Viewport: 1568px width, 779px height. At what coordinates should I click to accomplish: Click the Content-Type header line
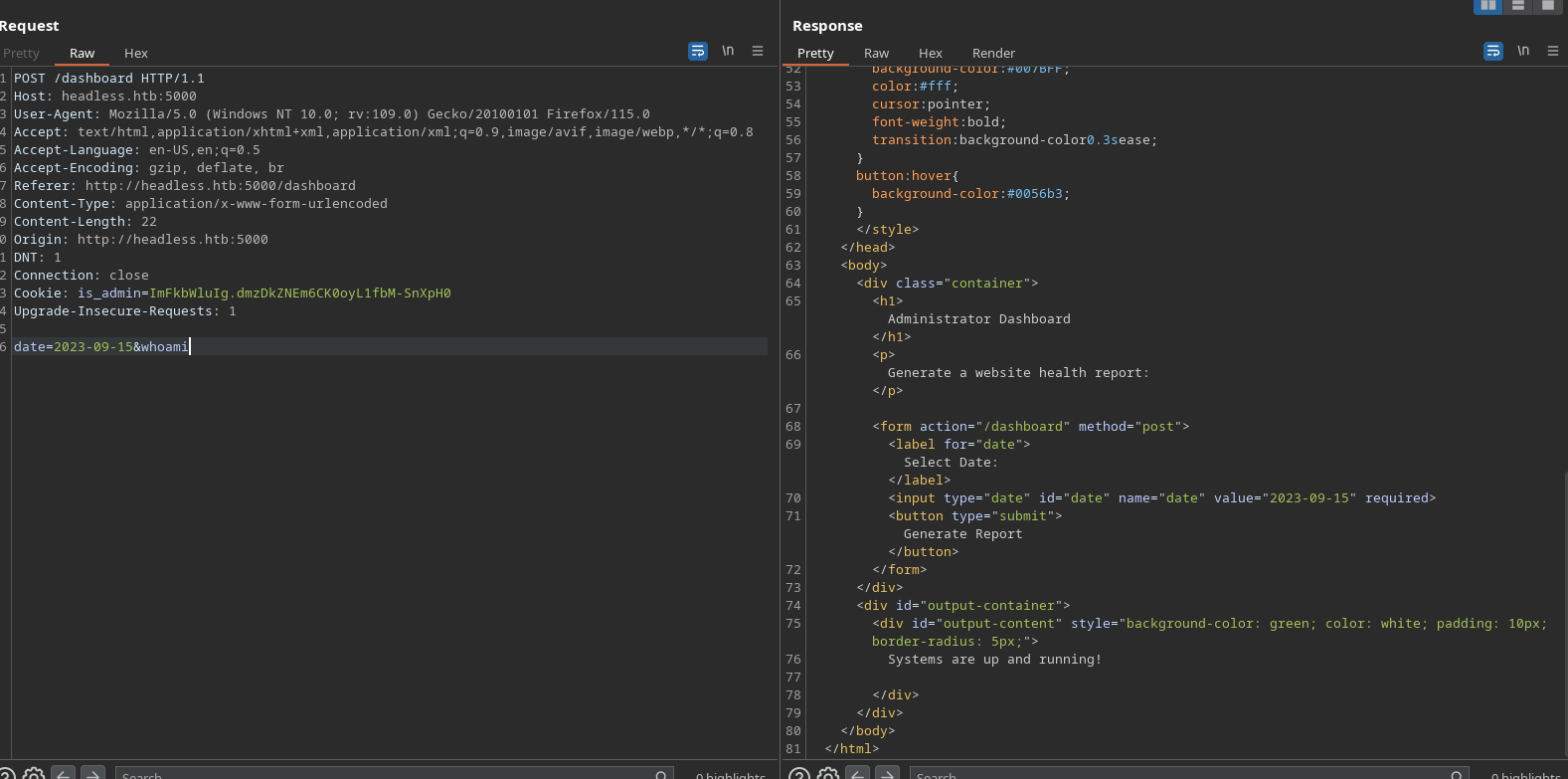click(201, 204)
